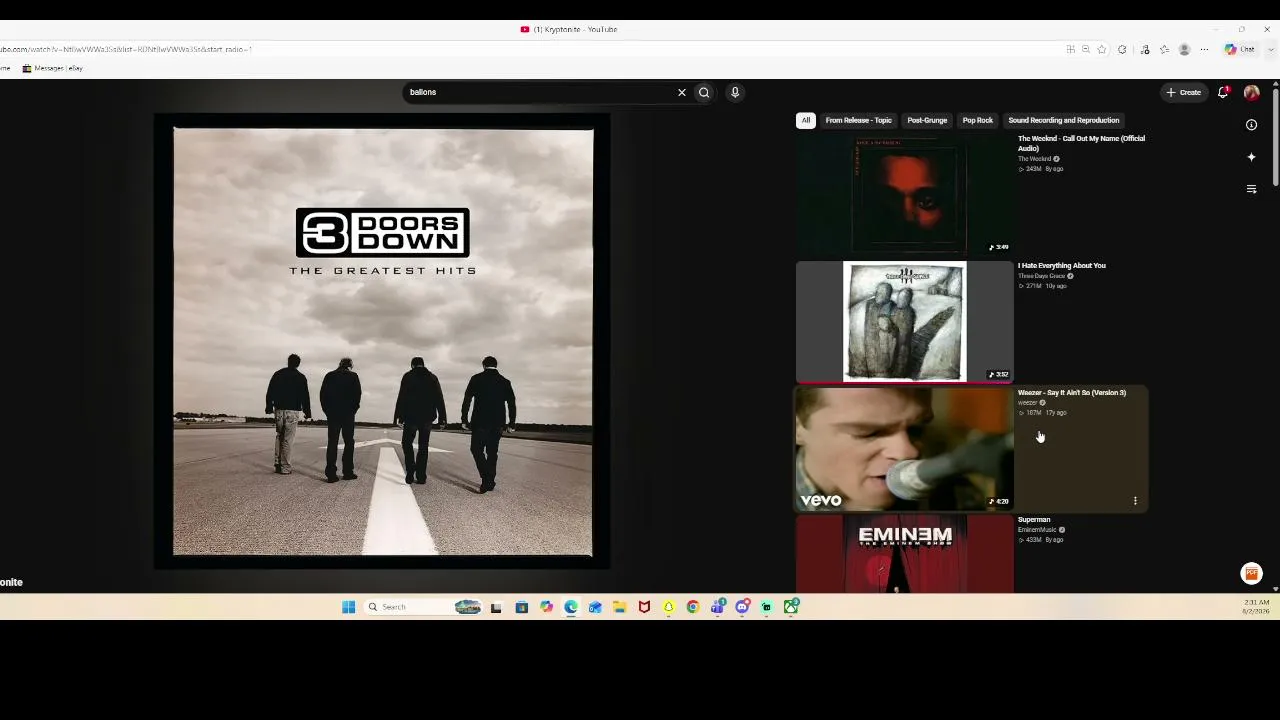Open Edge settings and more menu
Viewport: 1280px width, 720px height.
pos(1204,49)
